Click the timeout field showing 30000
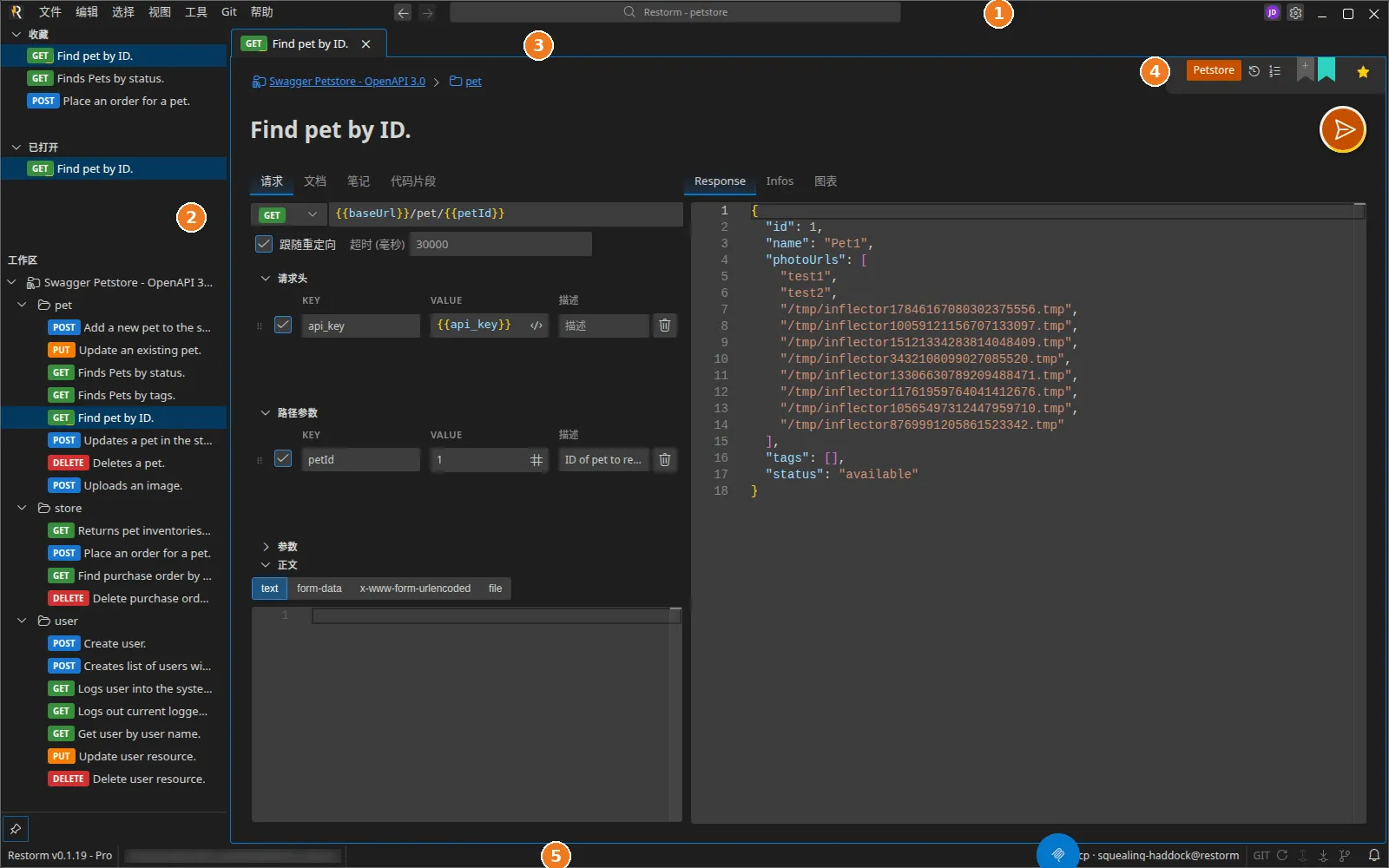This screenshot has height=868, width=1389. coord(501,245)
